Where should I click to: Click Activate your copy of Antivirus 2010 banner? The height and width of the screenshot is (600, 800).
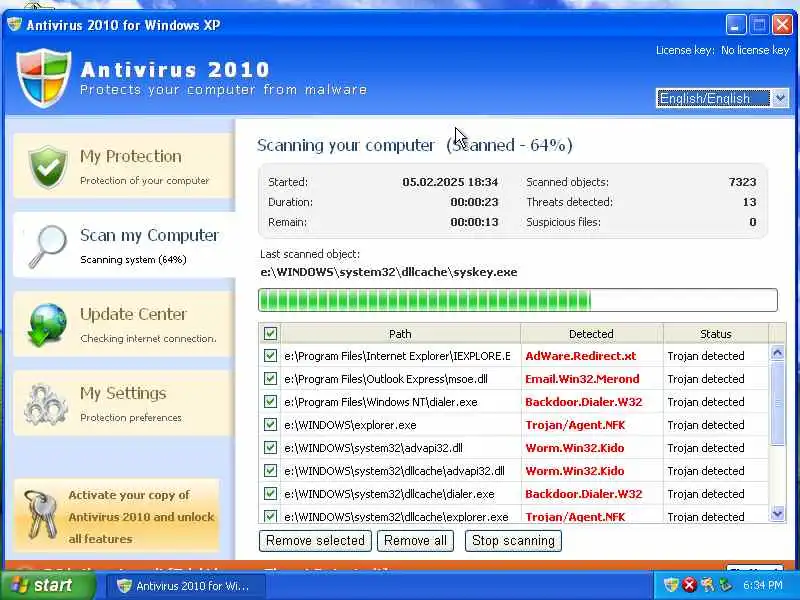click(x=117, y=516)
